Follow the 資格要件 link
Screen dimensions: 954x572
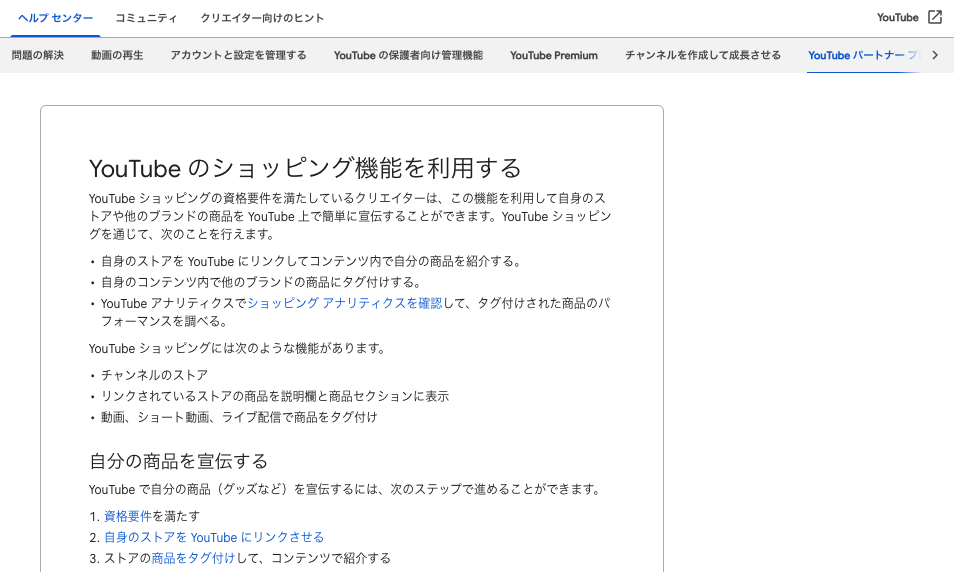click(x=128, y=517)
